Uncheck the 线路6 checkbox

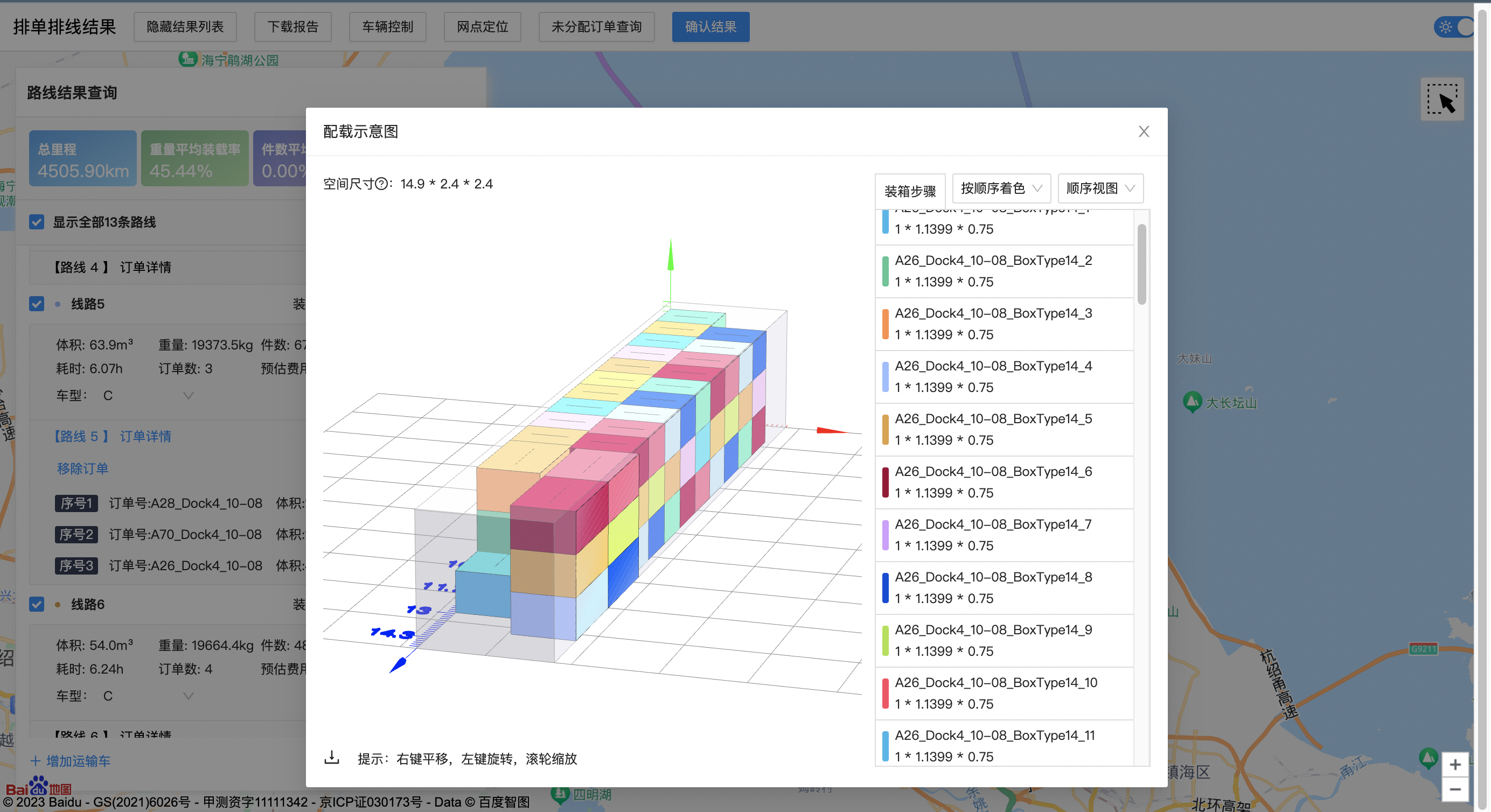37,604
